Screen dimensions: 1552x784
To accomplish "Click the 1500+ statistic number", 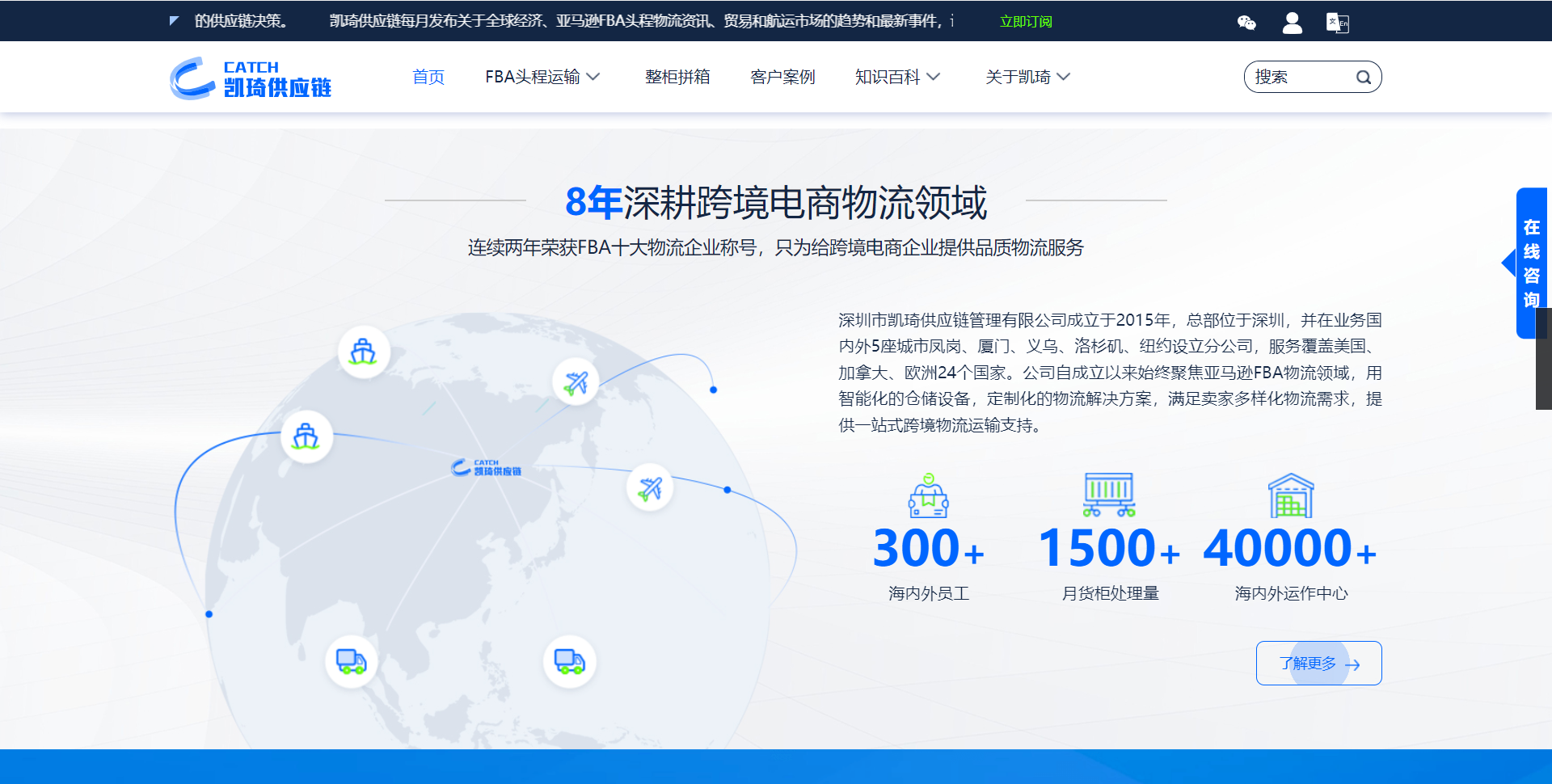I will 1109,548.
